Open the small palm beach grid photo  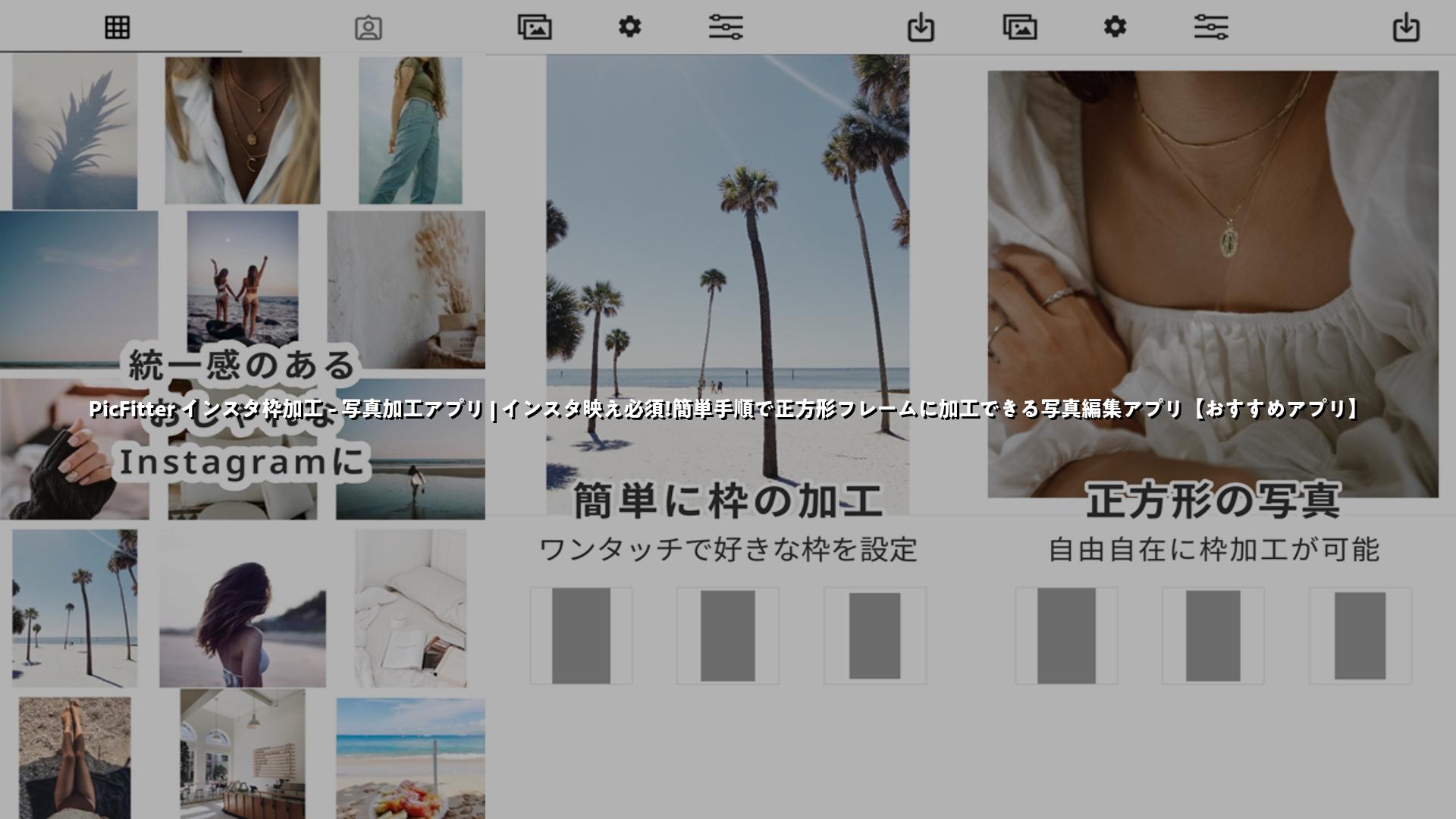74,608
